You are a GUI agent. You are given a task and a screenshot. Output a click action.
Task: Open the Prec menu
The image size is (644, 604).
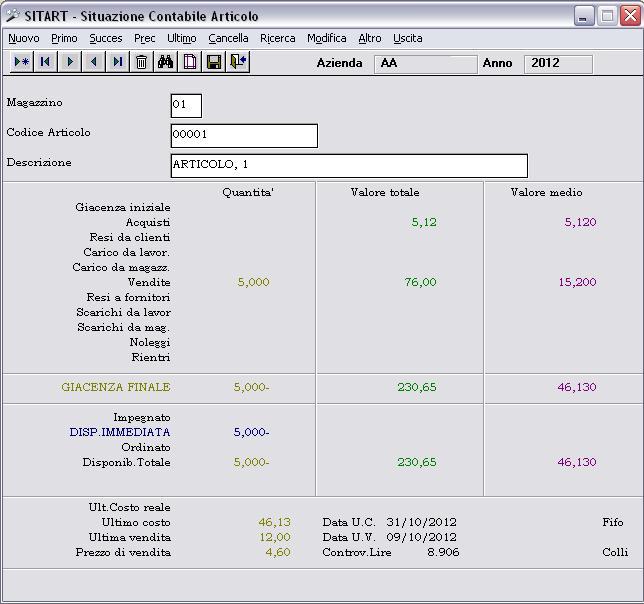pos(145,38)
